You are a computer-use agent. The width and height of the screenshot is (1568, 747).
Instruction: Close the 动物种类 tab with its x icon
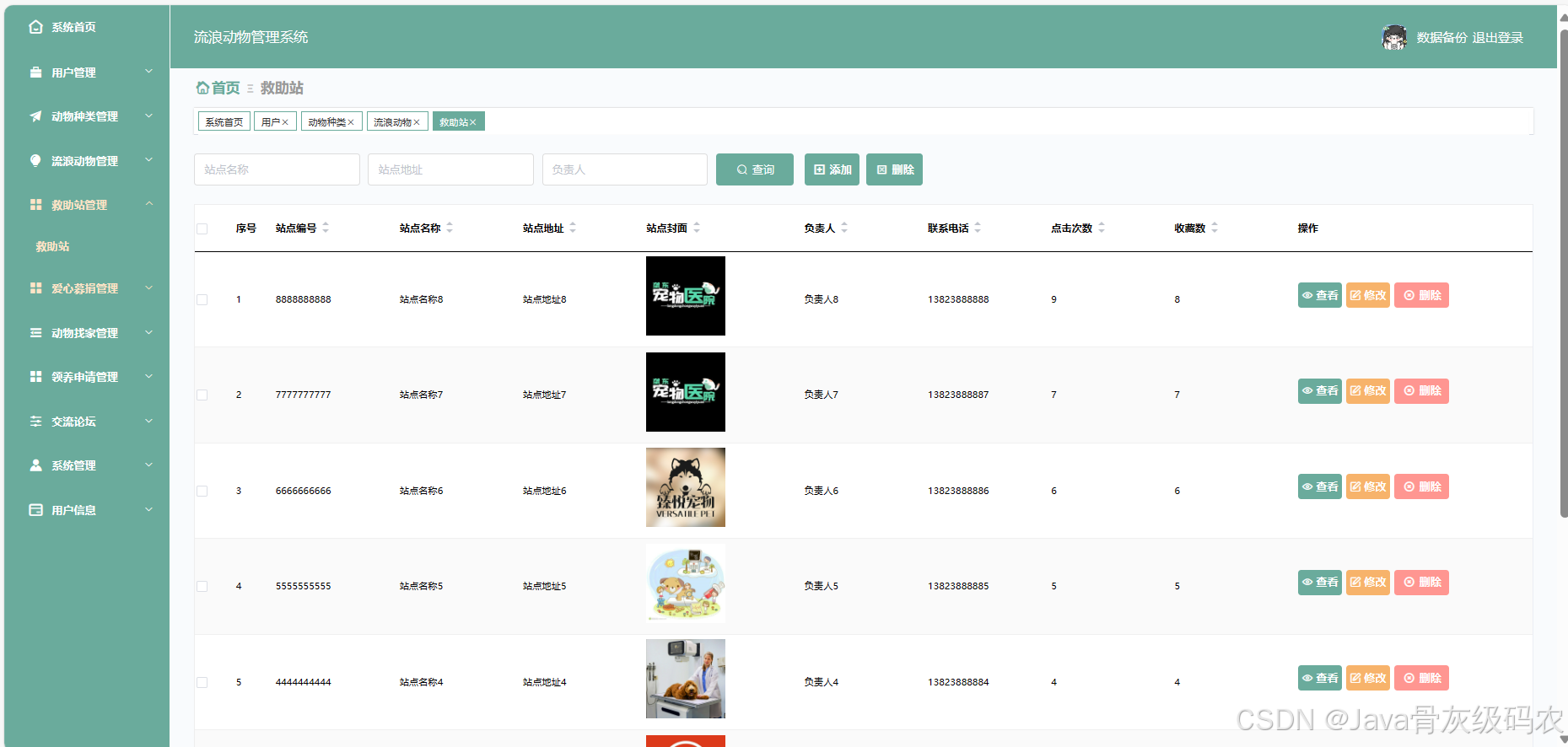[351, 122]
